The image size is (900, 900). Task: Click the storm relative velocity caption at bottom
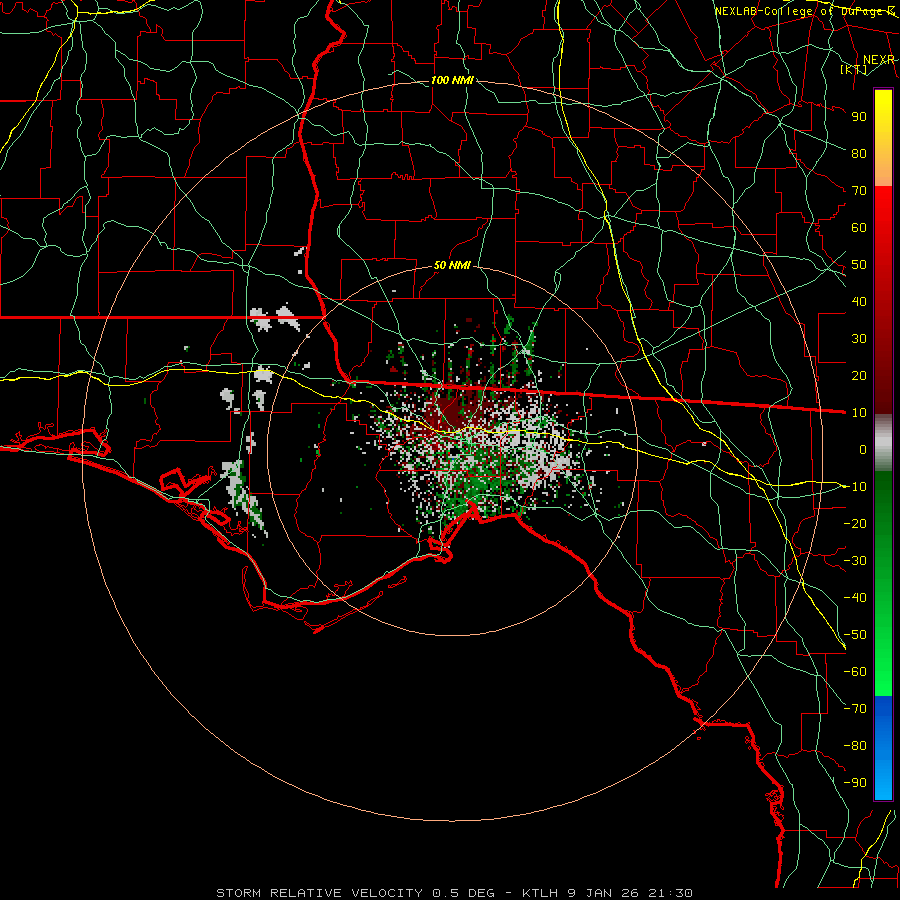[454, 893]
